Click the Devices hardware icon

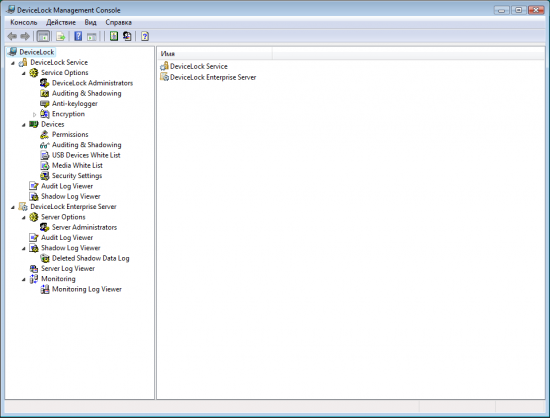34,124
